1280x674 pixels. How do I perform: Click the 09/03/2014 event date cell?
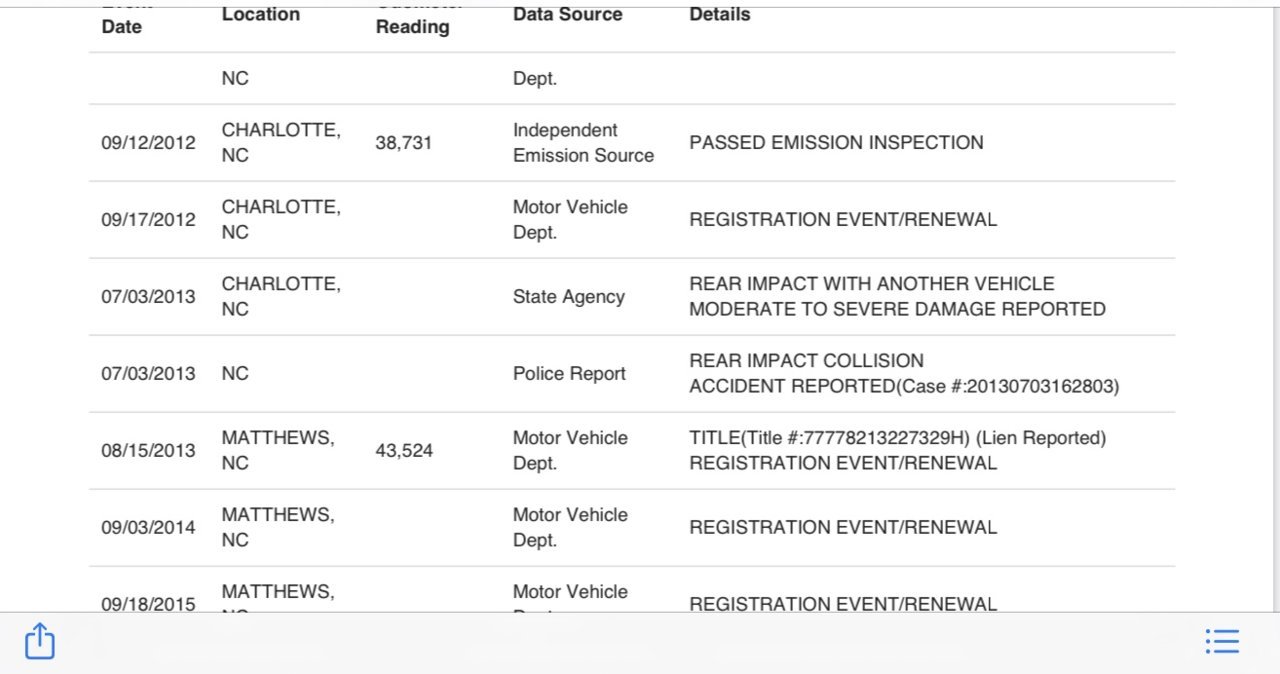coord(148,528)
